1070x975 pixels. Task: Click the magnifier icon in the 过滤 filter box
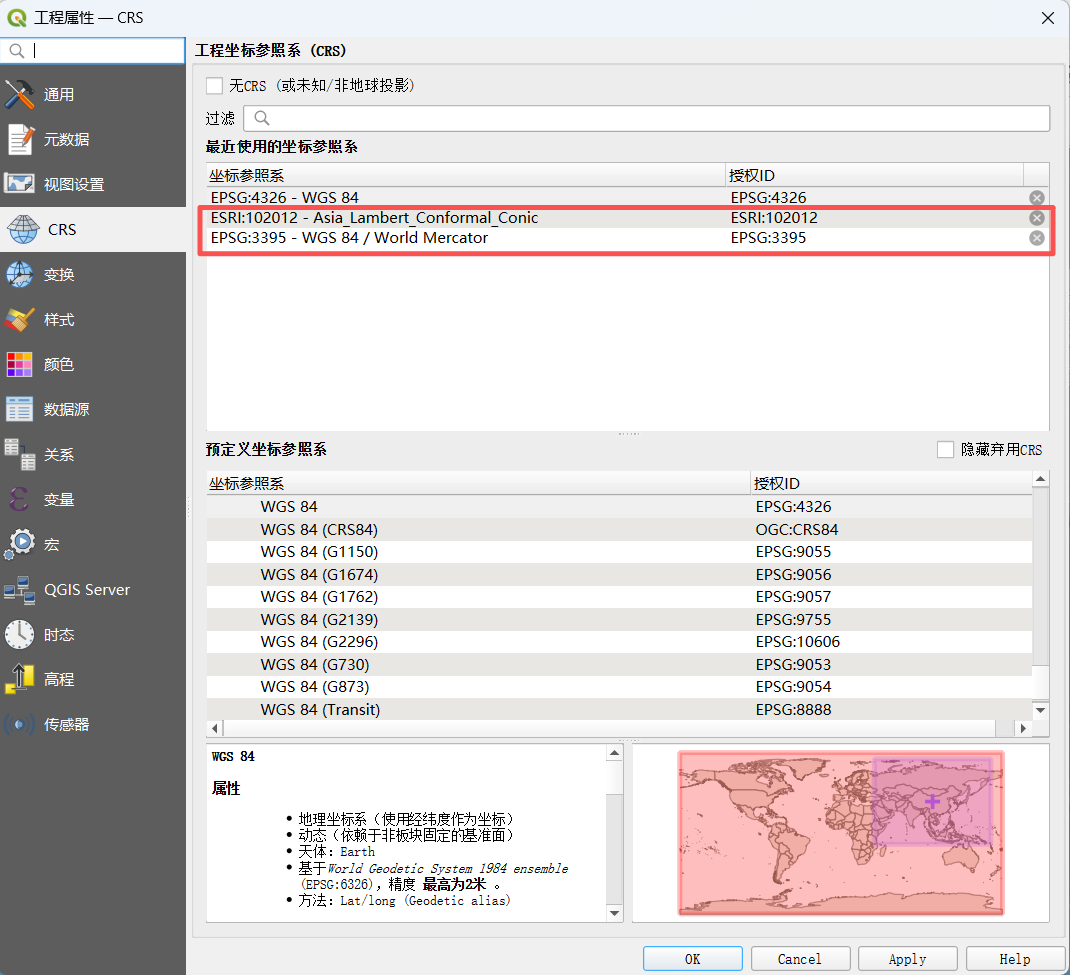click(x=261, y=118)
